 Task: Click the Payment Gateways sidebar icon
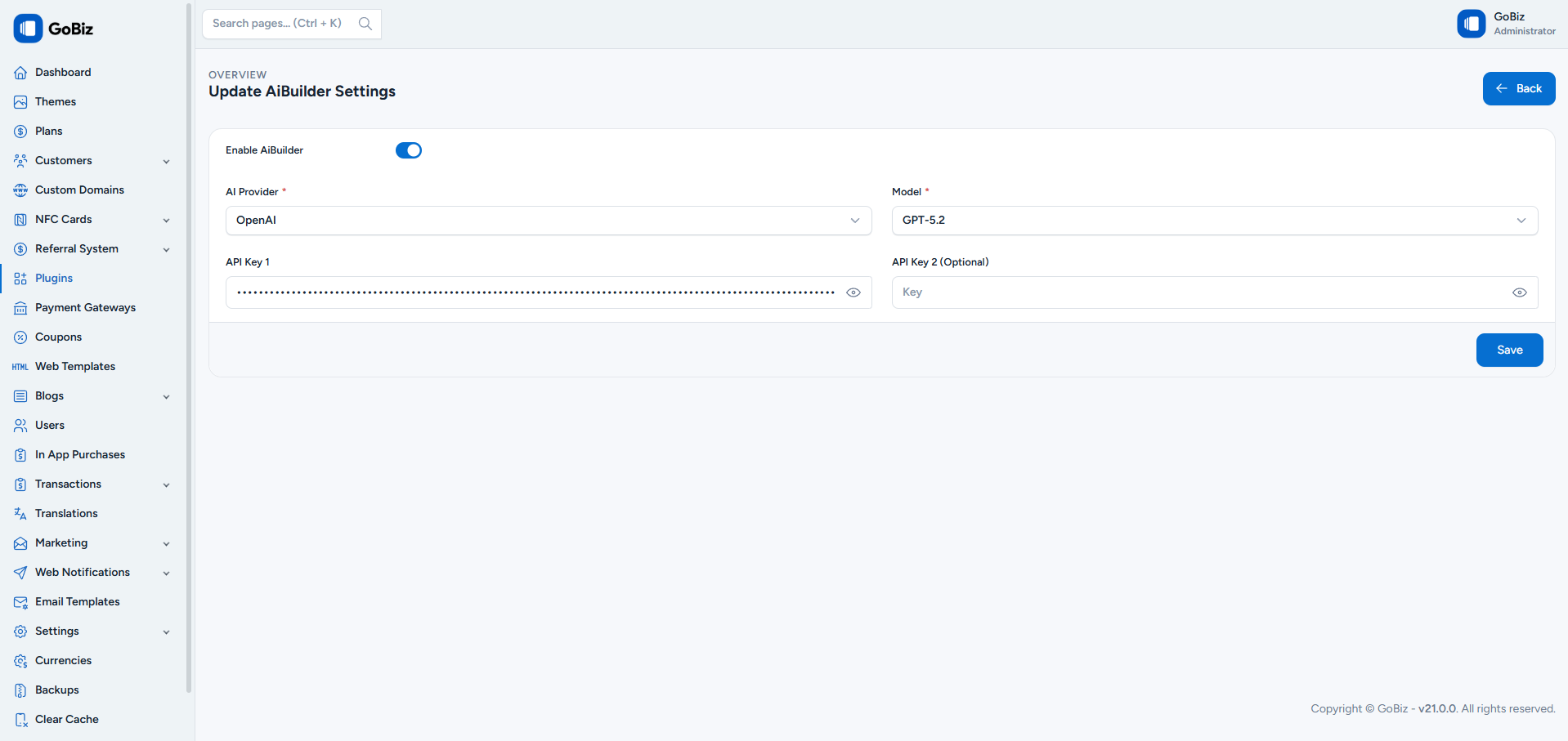[20, 307]
